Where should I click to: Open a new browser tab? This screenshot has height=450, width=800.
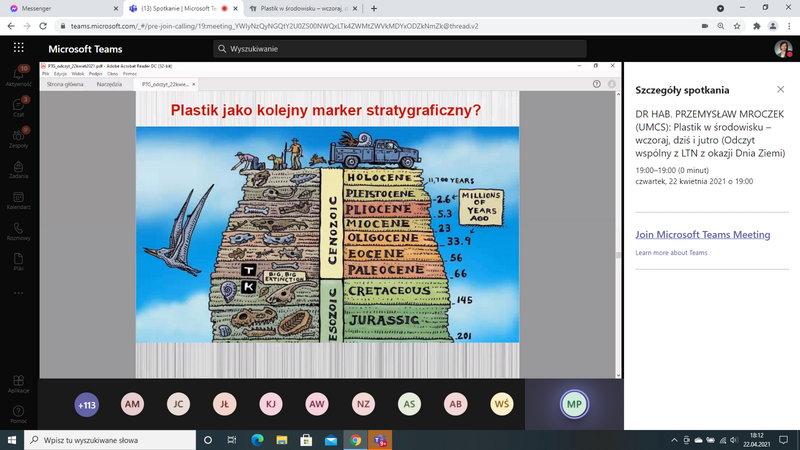coord(373,8)
